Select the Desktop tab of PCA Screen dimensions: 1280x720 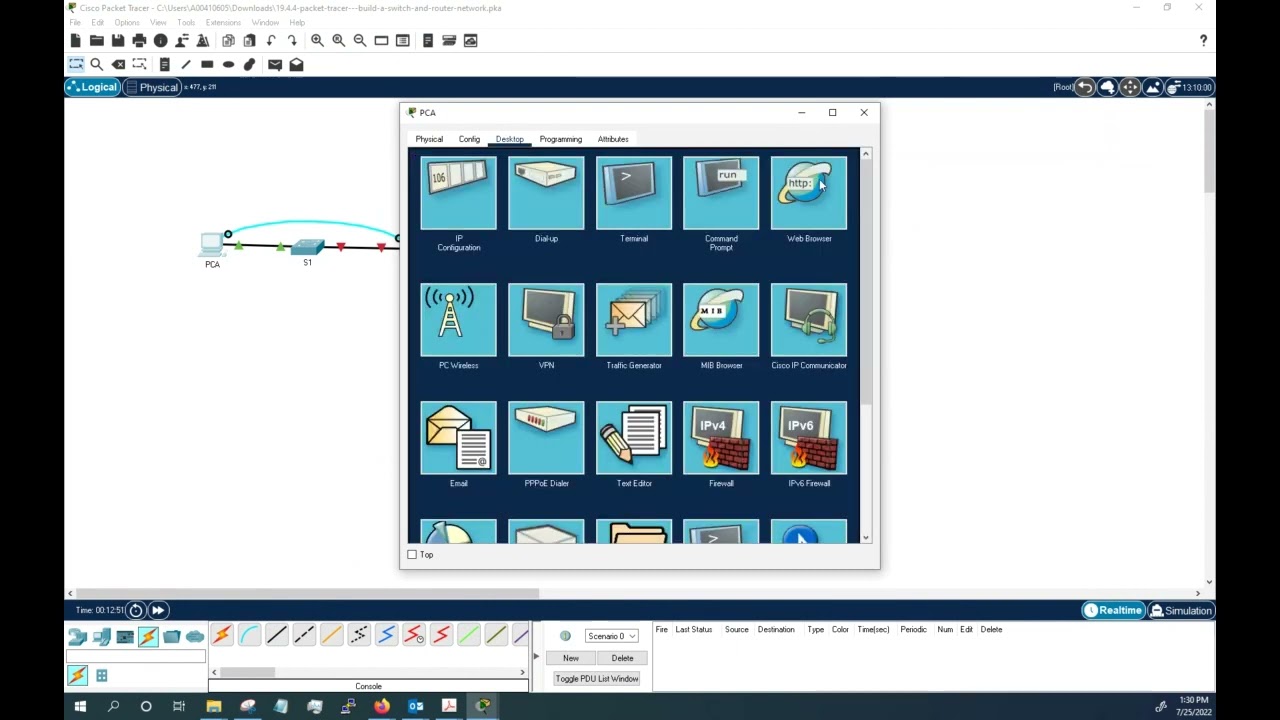(x=509, y=139)
